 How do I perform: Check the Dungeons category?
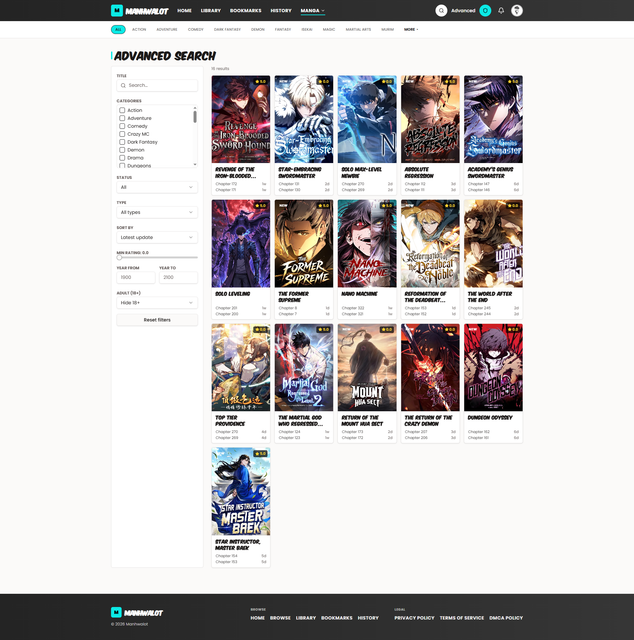(x=122, y=165)
